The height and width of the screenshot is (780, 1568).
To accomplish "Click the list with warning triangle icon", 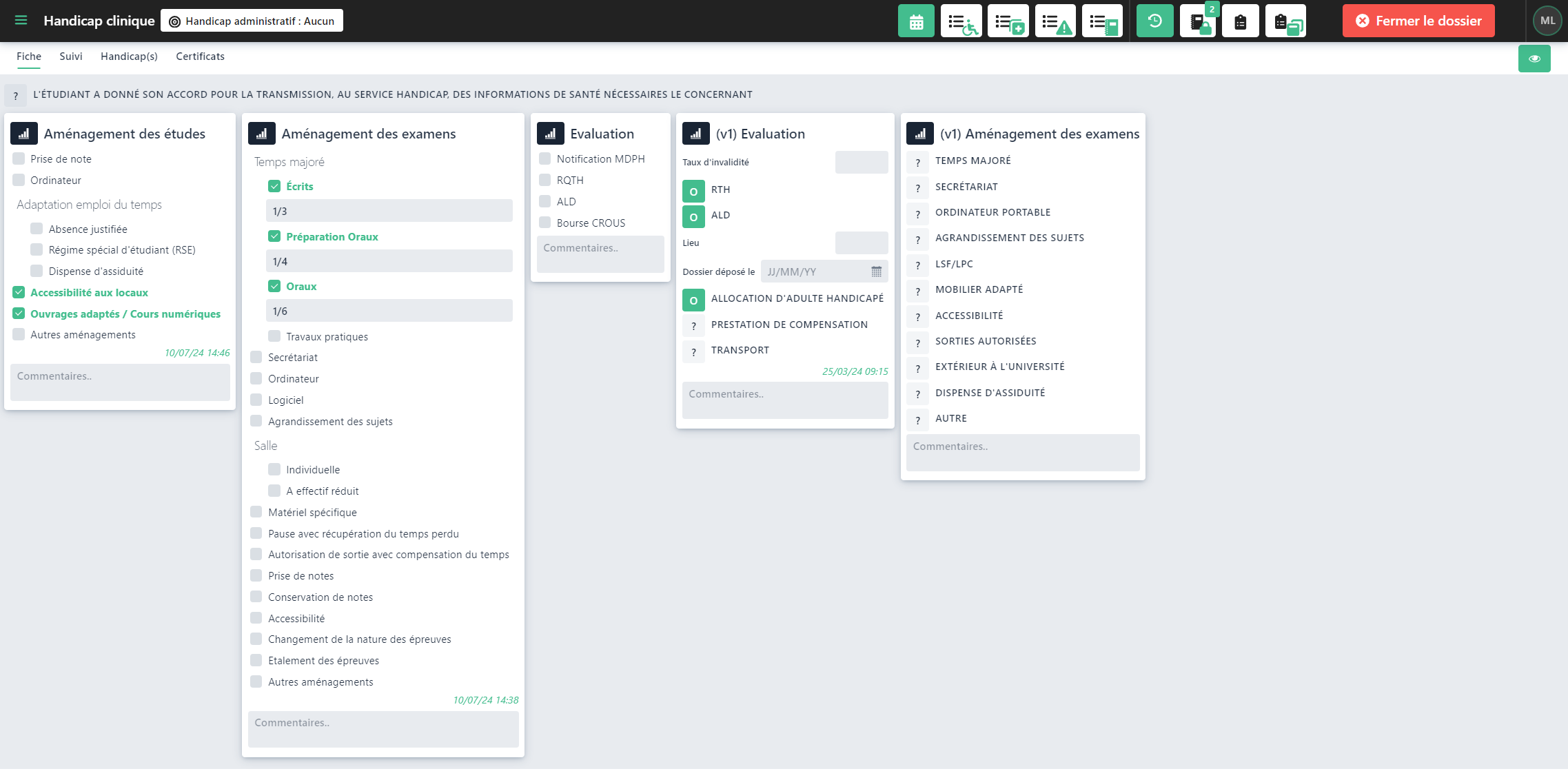I will coord(1055,21).
